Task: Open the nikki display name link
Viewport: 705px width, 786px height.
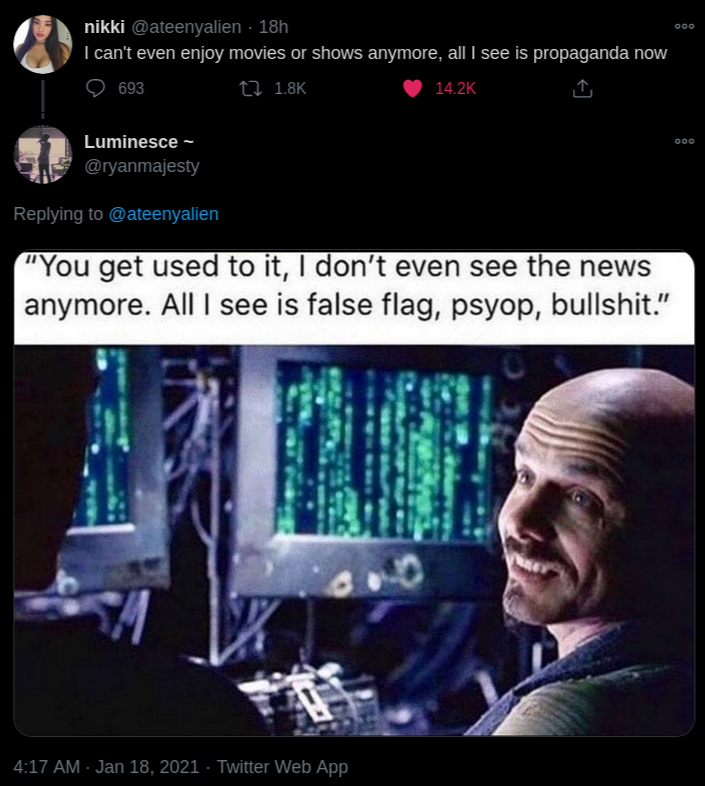Action: (104, 27)
